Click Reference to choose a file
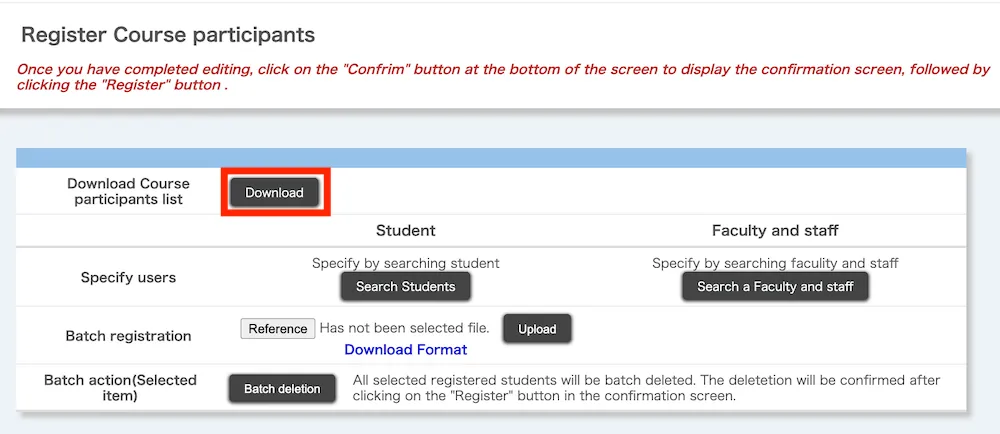 tap(278, 329)
